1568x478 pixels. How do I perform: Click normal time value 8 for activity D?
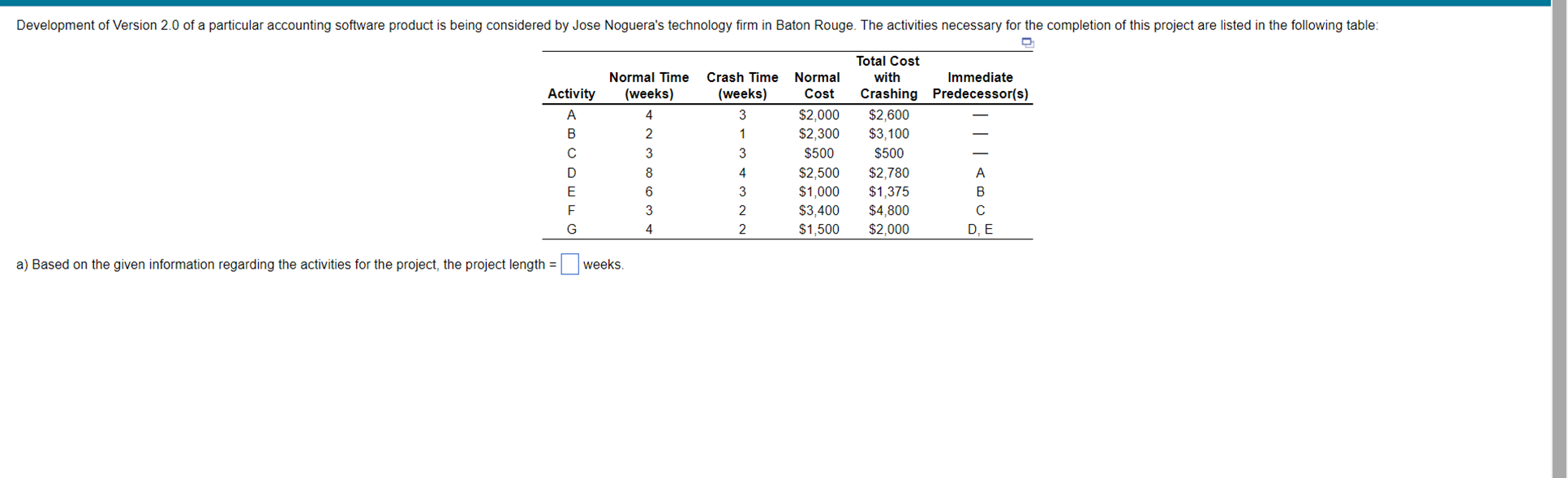click(x=649, y=173)
